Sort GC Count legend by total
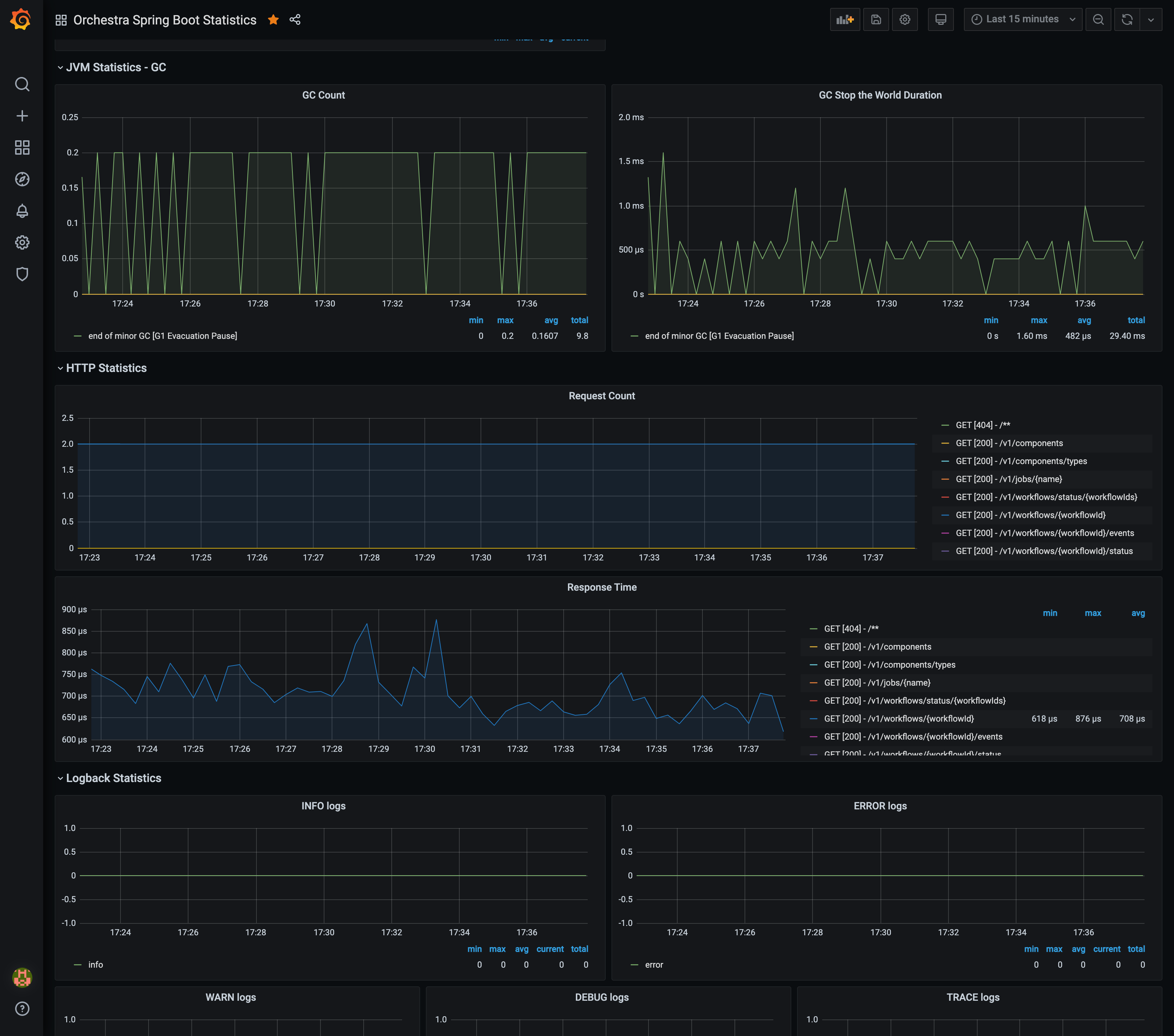This screenshot has width=1174, height=1036. coord(579,320)
